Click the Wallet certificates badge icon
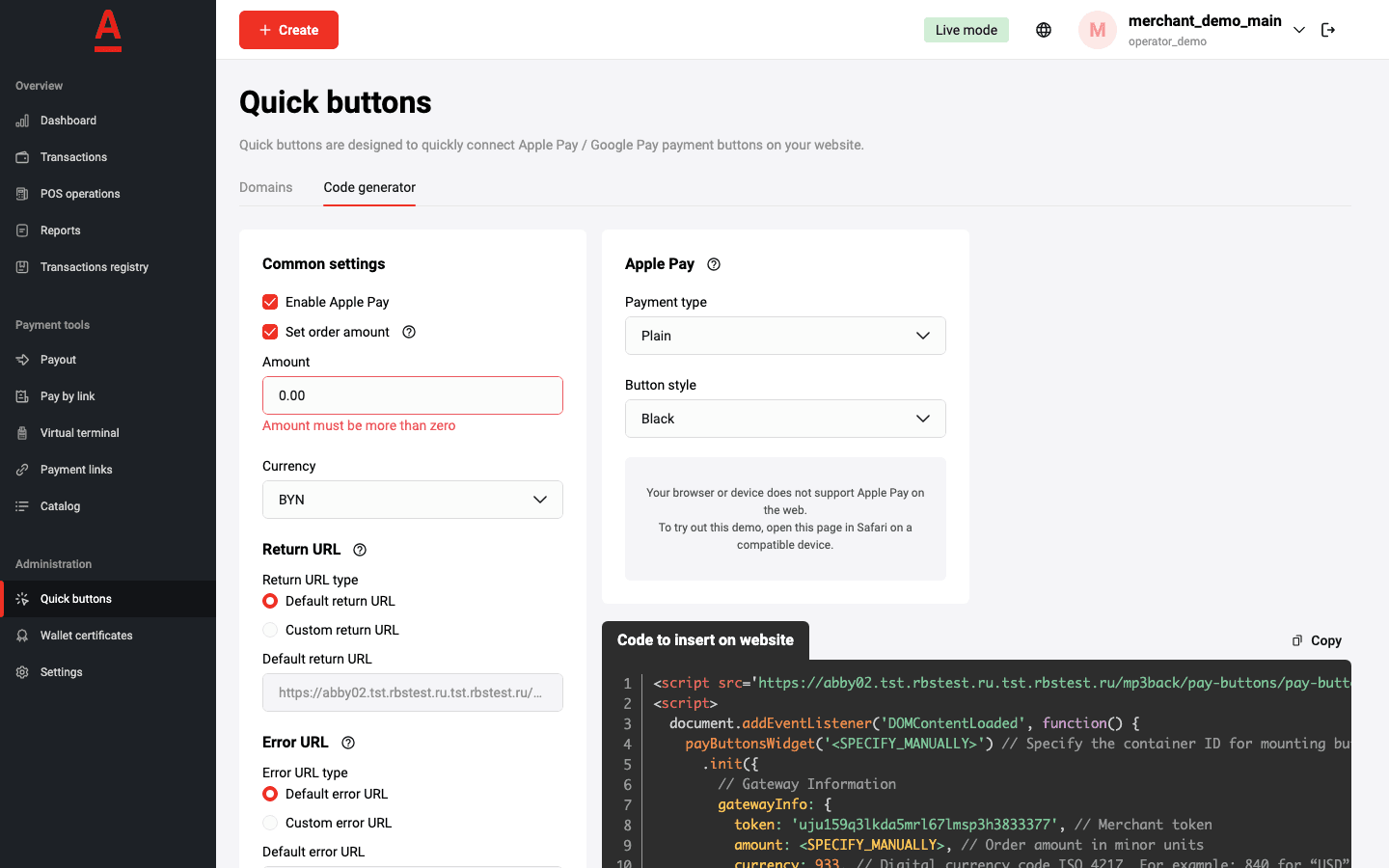Viewport: 1389px width, 868px height. pos(22,636)
